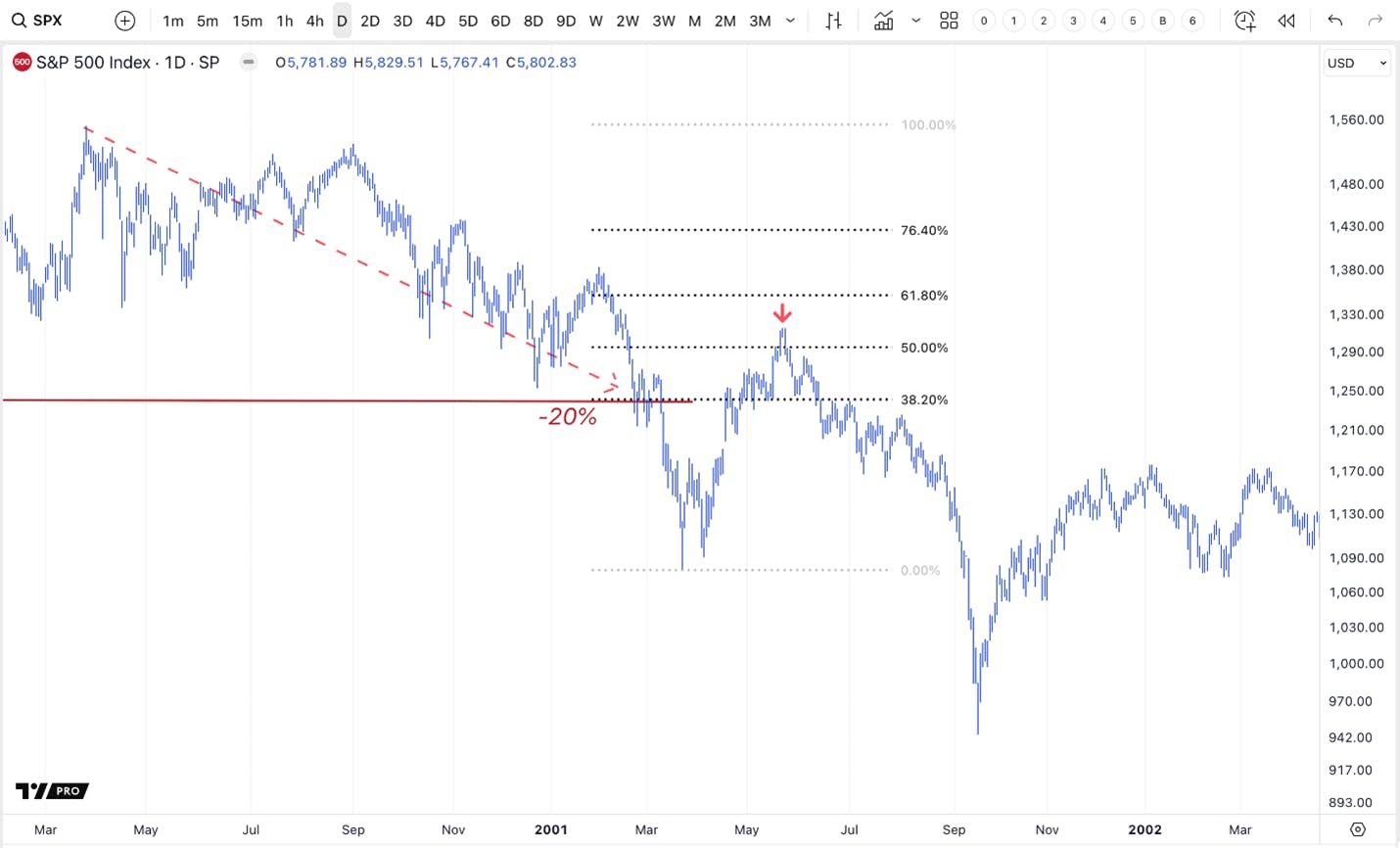Select the 1h timeframe
Screen dimensions: 1400x848
(285, 21)
